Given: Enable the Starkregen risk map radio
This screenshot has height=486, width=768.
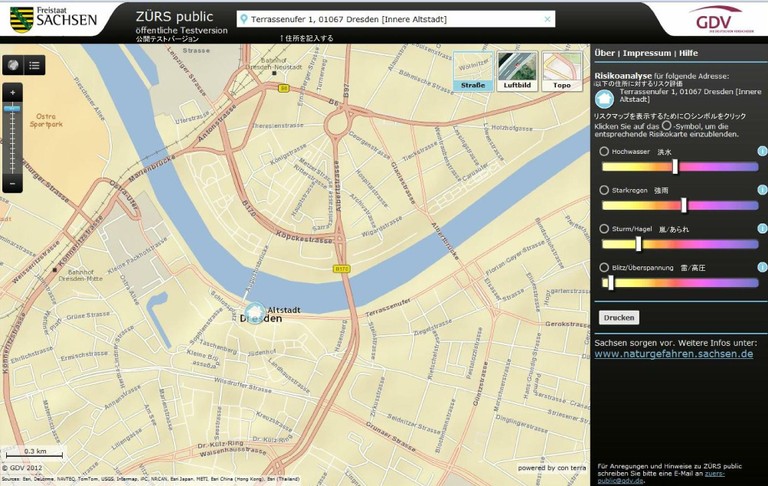Looking at the screenshot, I should point(604,190).
